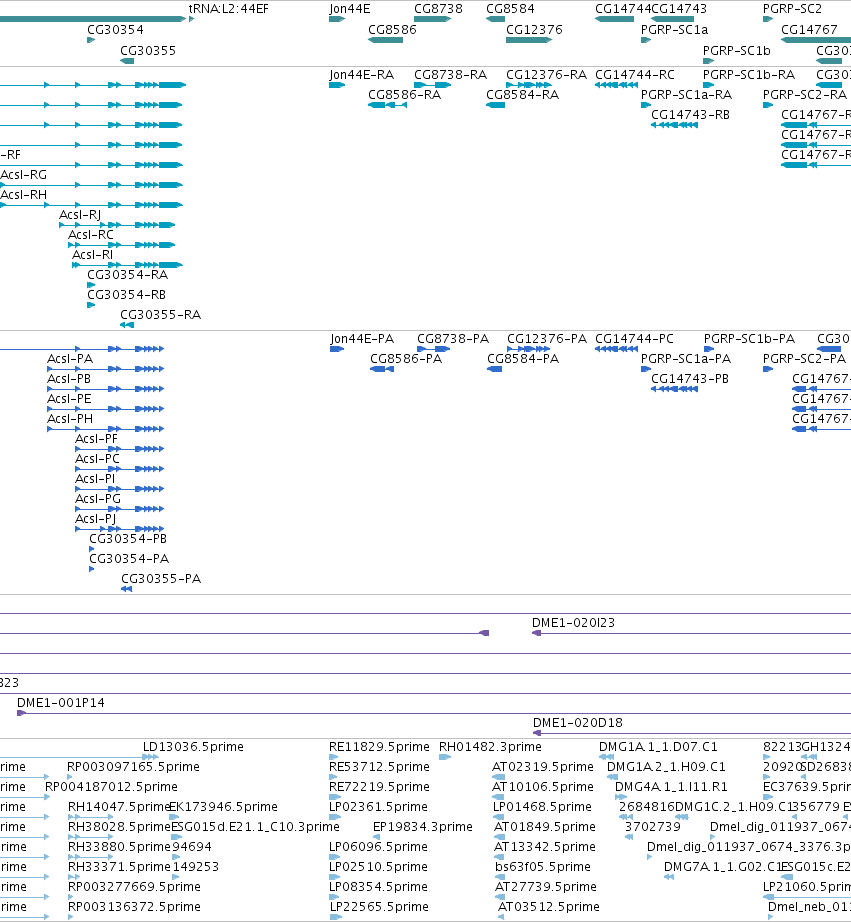The image size is (851, 922).
Task: Select the CG8586-PA protein label
Action: 406,359
